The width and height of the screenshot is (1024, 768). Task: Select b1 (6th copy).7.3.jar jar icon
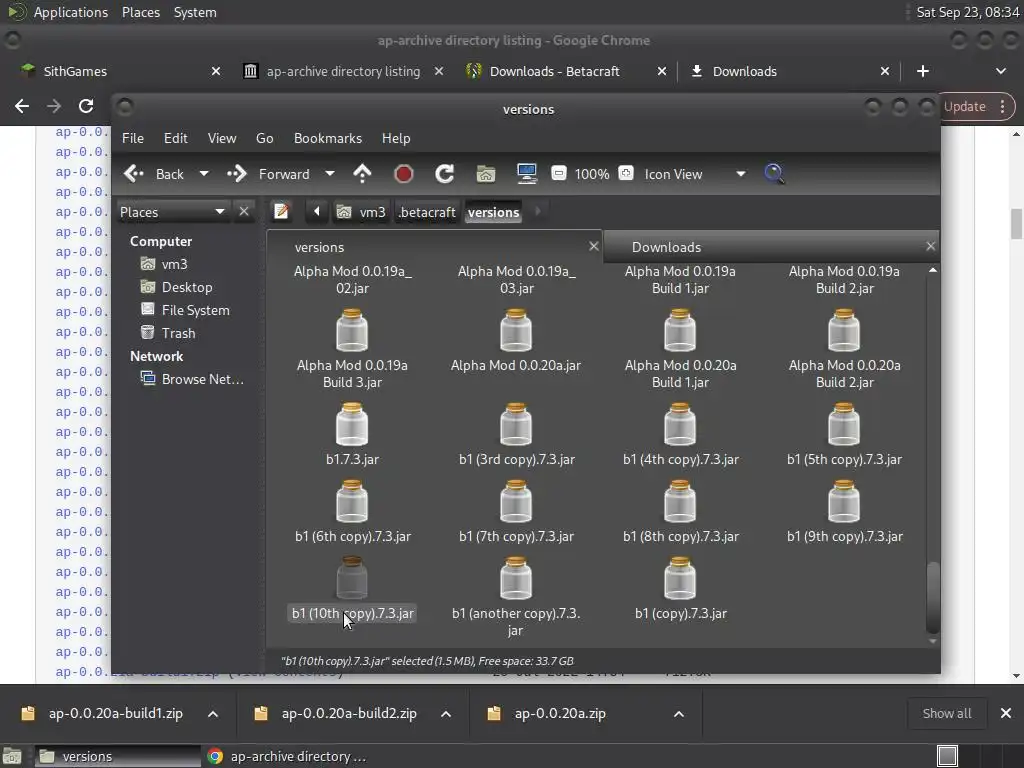(352, 502)
